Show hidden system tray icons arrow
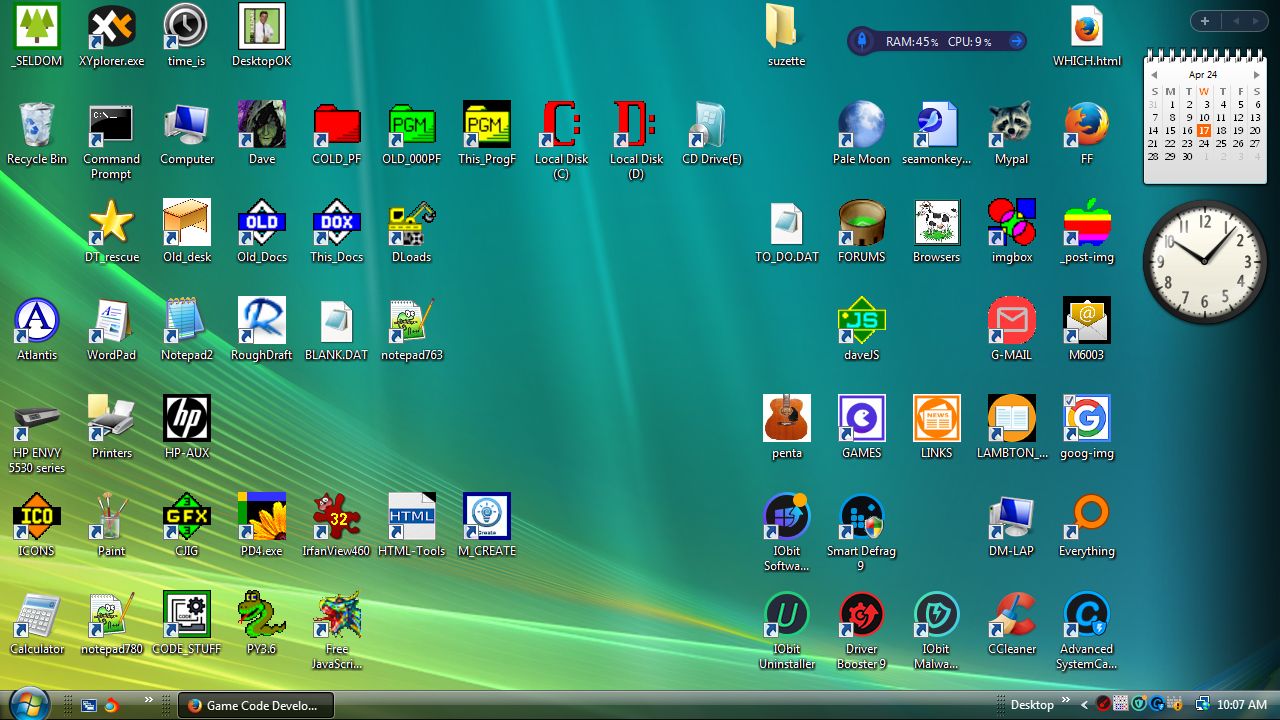Screen dimensions: 1280x720 (x=1085, y=705)
